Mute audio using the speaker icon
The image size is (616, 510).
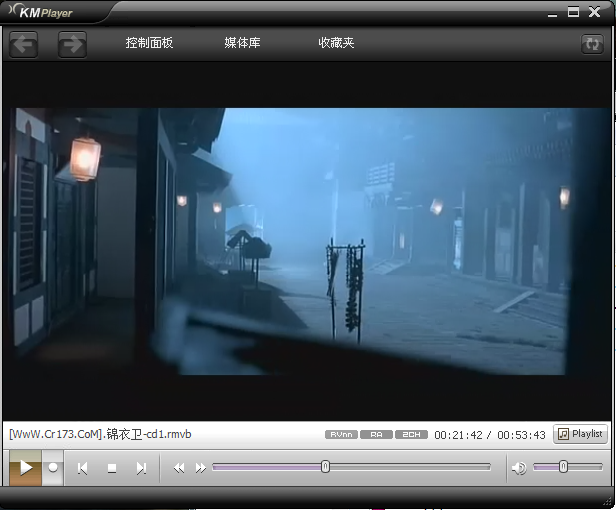pos(518,467)
